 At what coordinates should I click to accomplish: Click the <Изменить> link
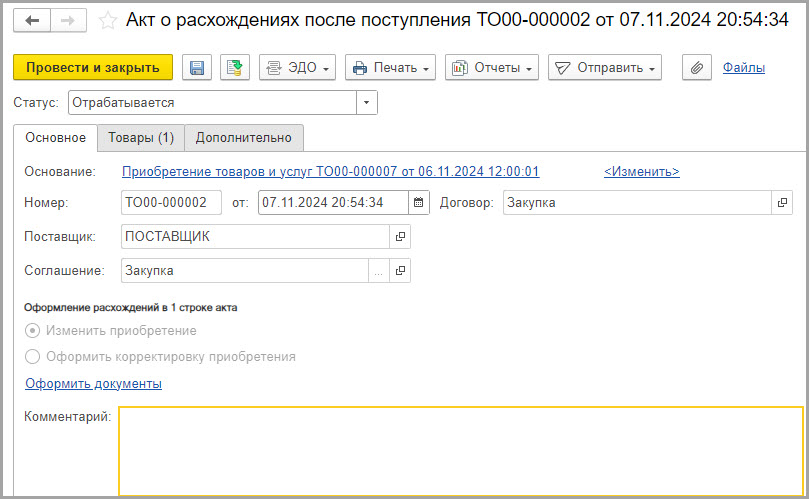click(642, 171)
